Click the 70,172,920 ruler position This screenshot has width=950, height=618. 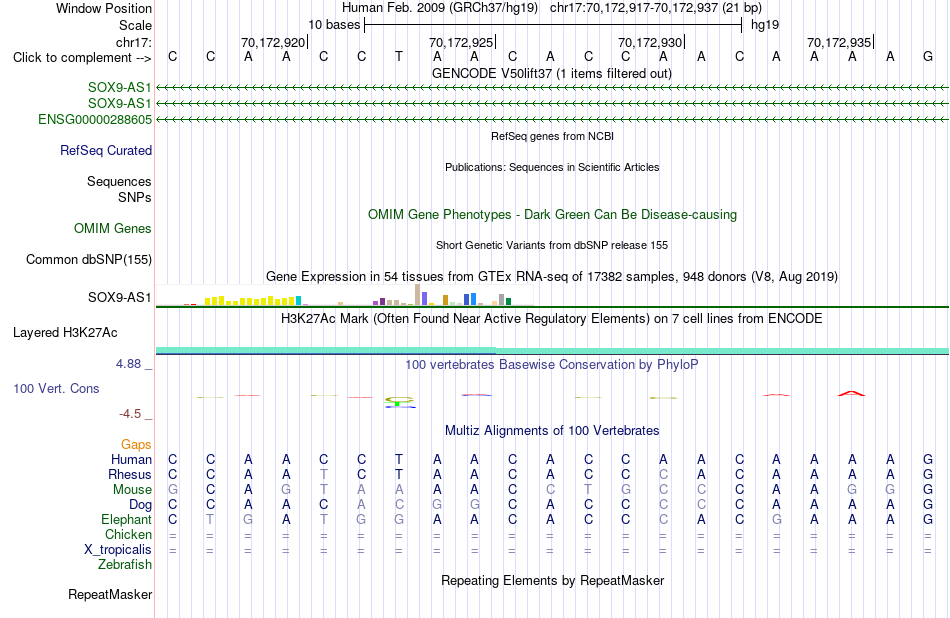pos(273,42)
